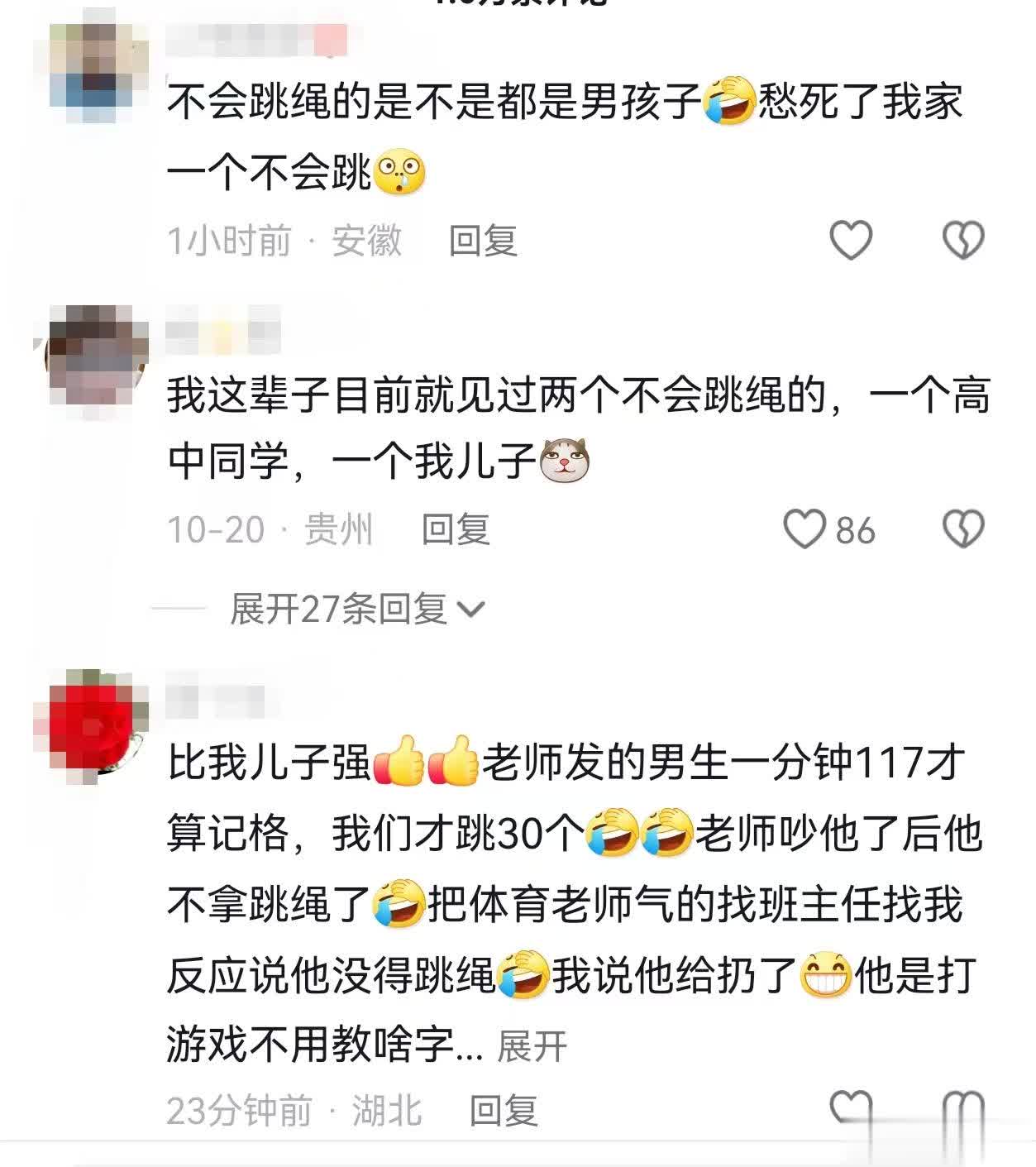Reply to the Anhui comment
1036x1167 pixels.
(x=483, y=241)
